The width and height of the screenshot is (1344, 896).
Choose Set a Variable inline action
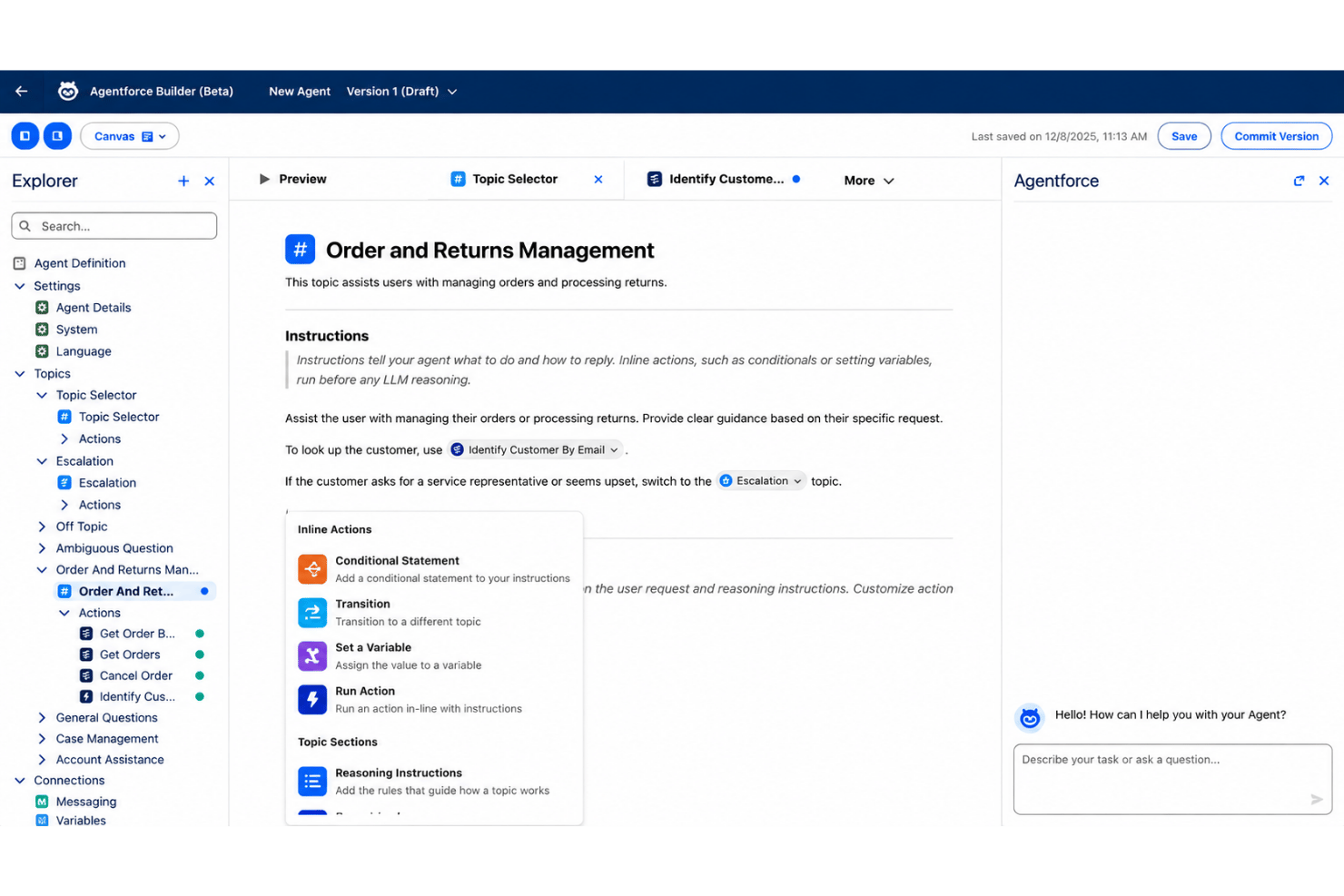point(434,656)
